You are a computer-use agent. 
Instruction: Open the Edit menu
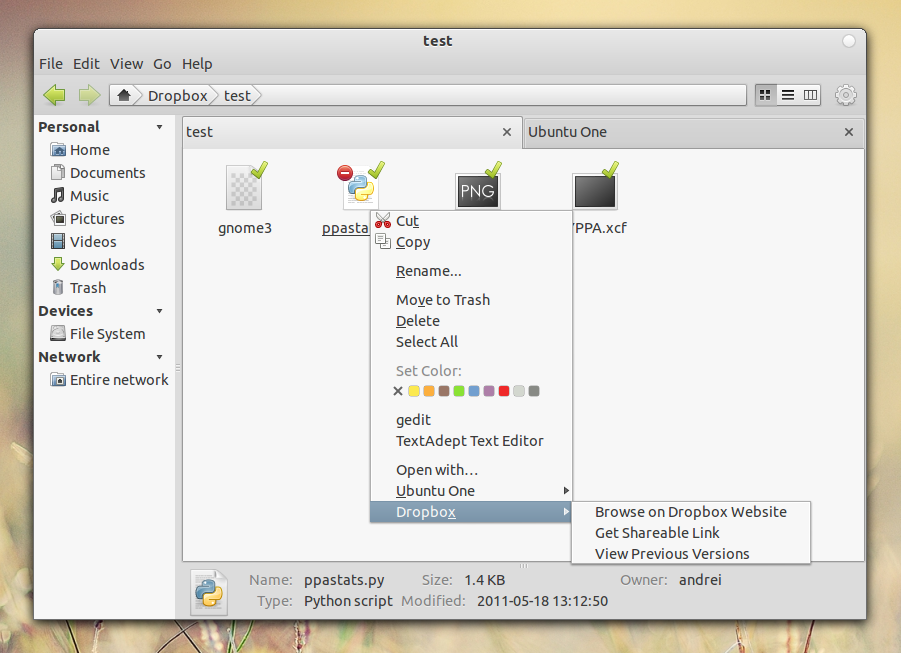[86, 64]
